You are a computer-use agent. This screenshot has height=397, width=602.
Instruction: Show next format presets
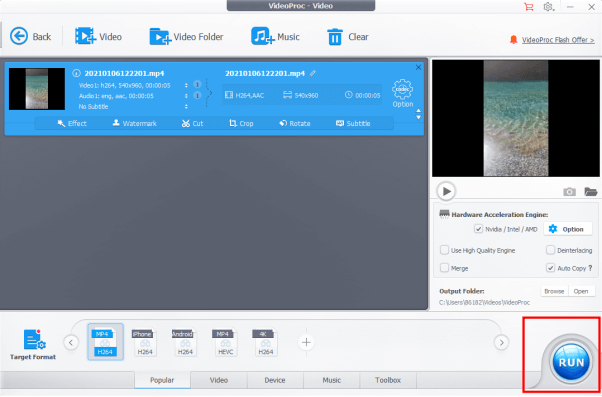[501, 342]
